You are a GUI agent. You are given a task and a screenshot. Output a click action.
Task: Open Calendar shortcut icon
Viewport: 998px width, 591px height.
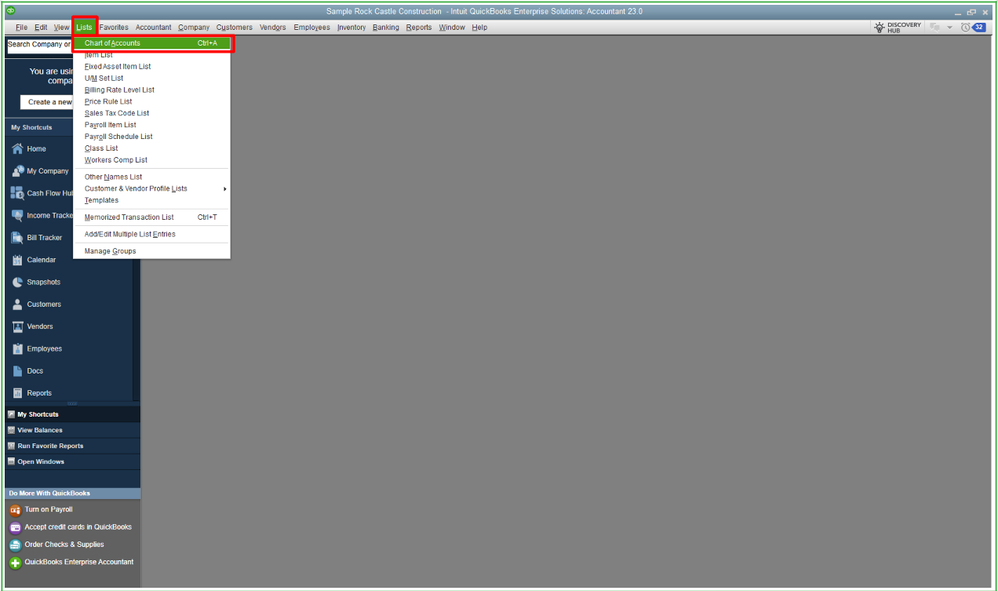click(x=17, y=260)
